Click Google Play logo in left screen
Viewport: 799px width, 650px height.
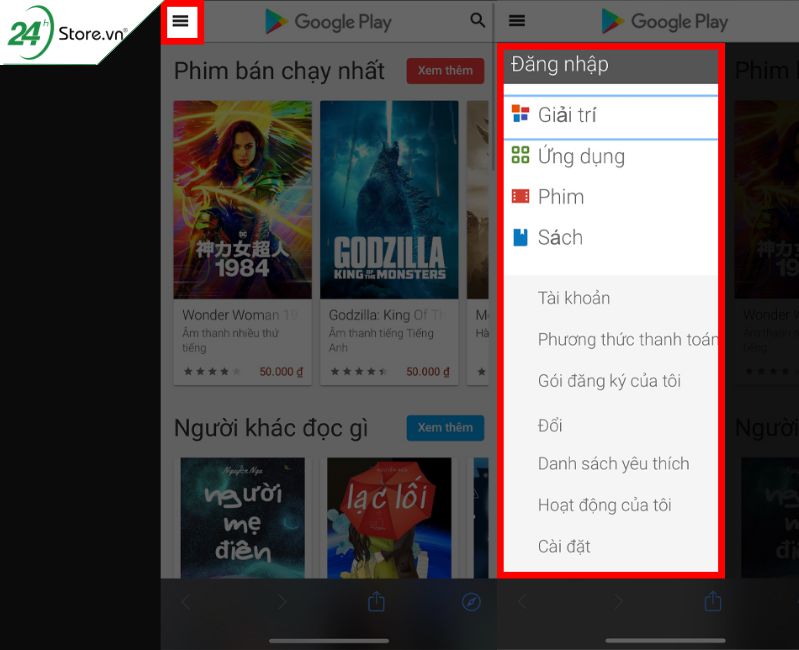tap(329, 22)
